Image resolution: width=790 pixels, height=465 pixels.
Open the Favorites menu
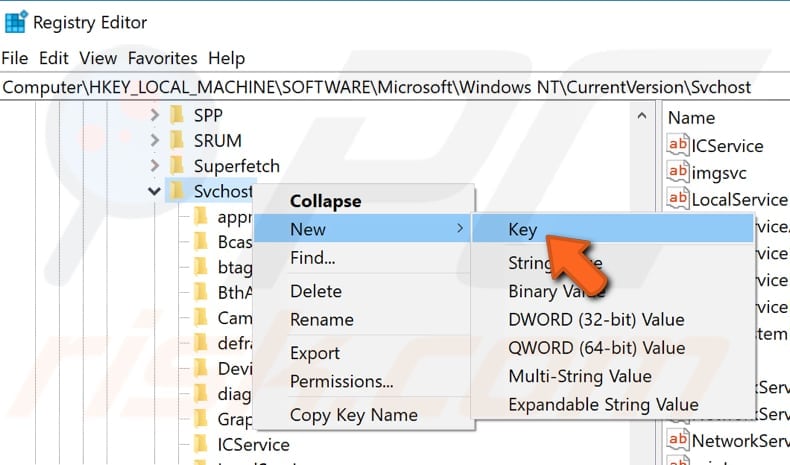point(162,58)
